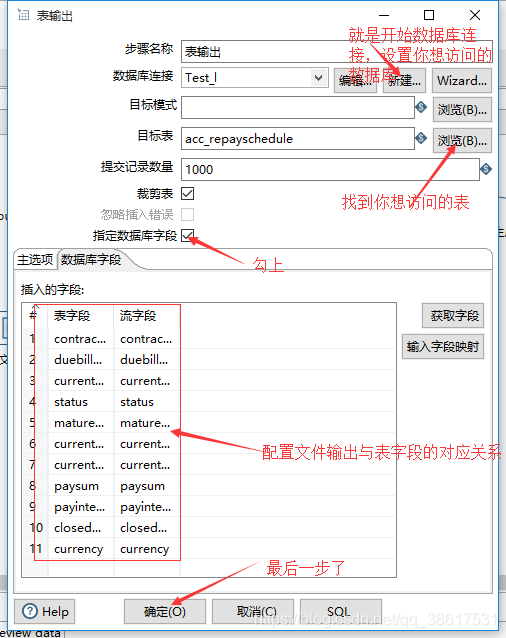506x638 pixels.
Task: Click the 提交记录数量 field showing 1000
Action: (330, 169)
